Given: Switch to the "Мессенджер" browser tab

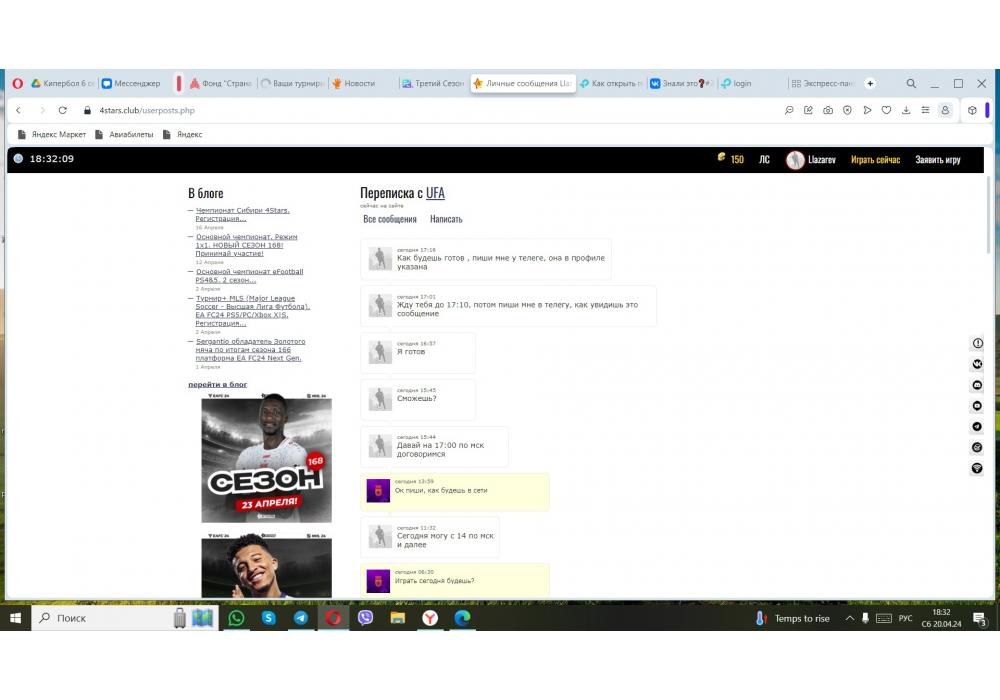Looking at the screenshot, I should point(136,84).
